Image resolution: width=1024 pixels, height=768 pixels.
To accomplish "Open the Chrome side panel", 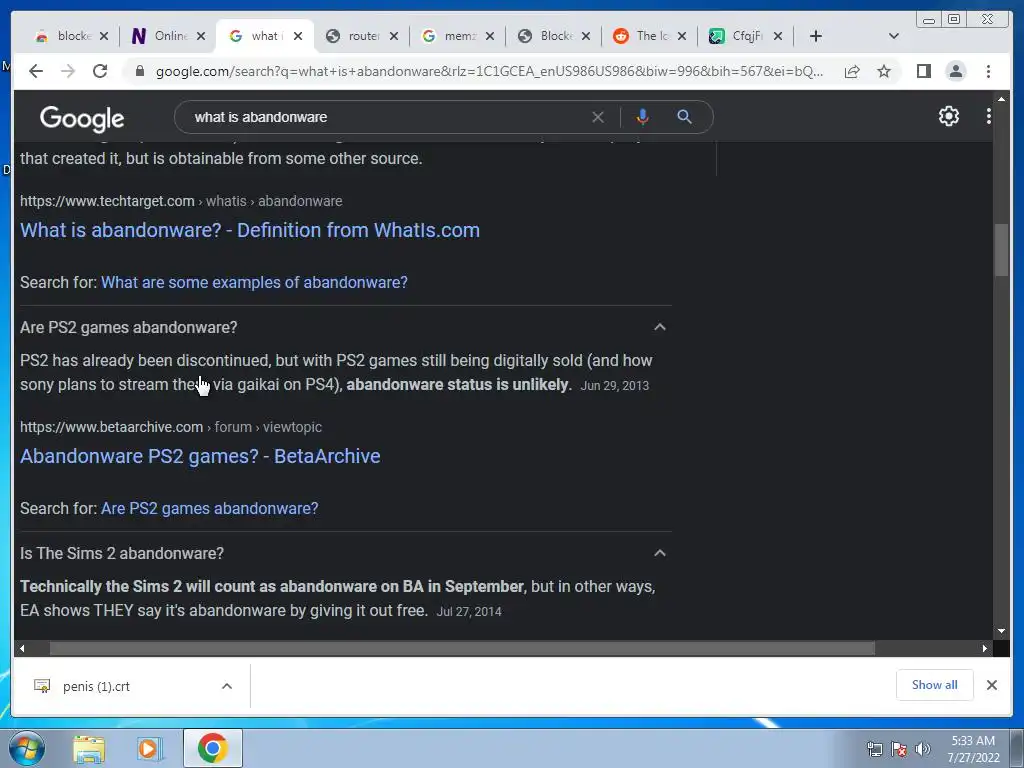I will click(923, 71).
